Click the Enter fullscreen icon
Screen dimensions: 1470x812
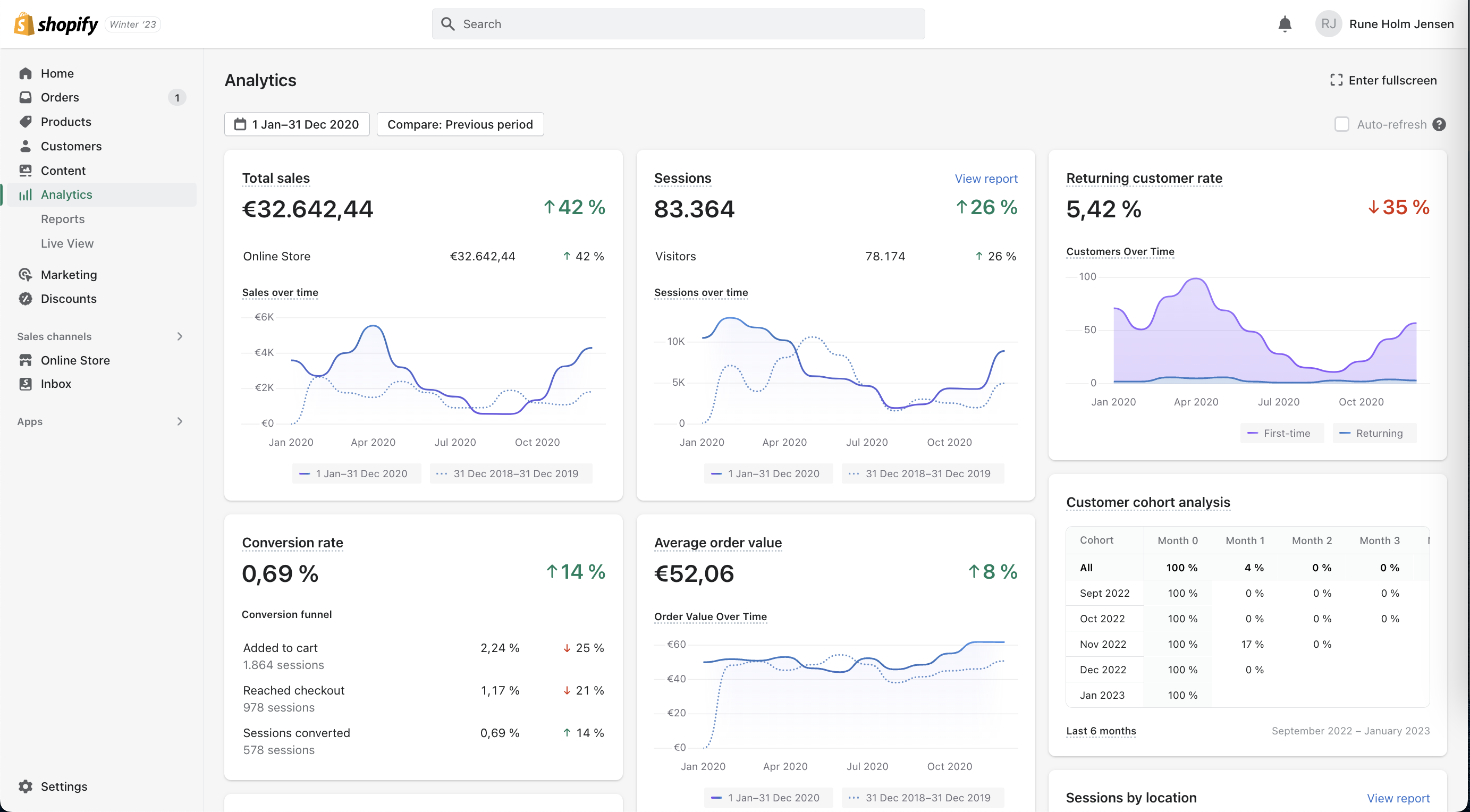tap(1336, 80)
